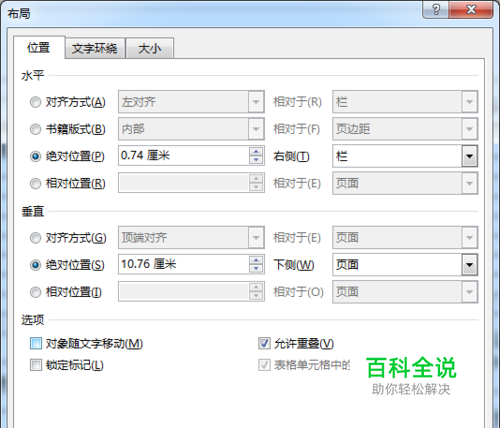Select horizontal 对齐方式(A) radio button

coord(35,102)
